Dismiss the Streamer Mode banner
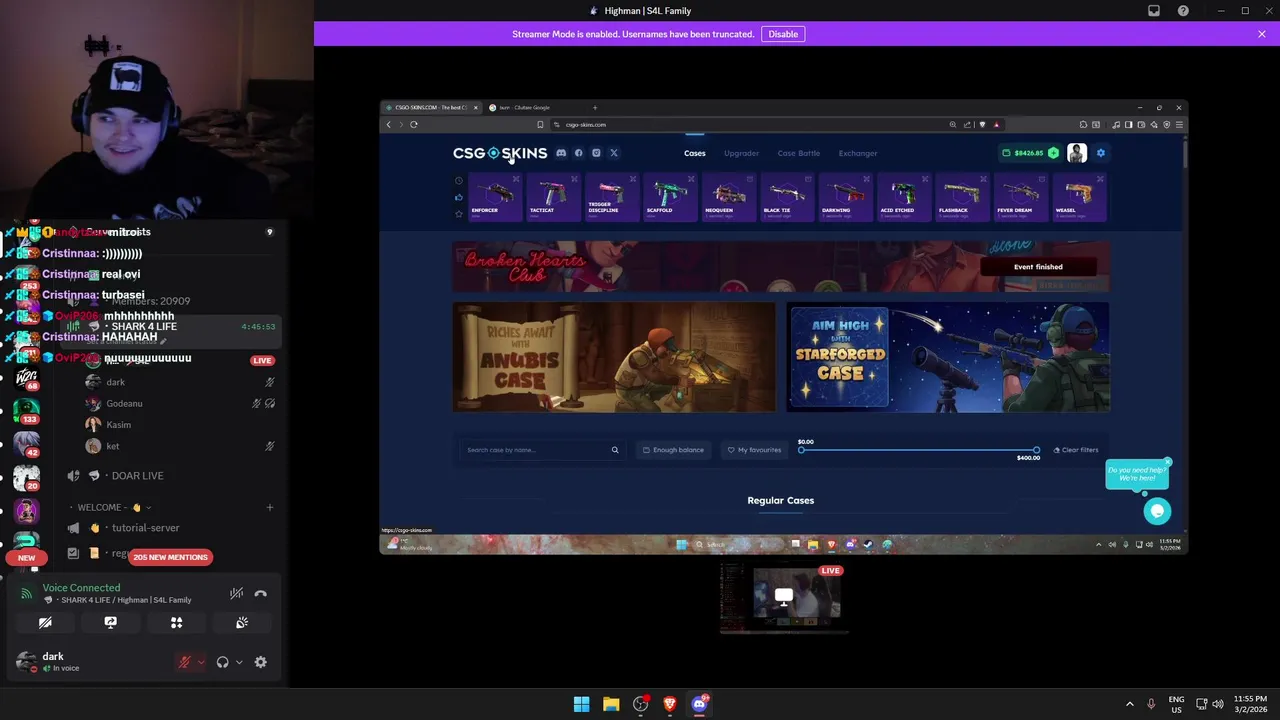 tap(1261, 34)
